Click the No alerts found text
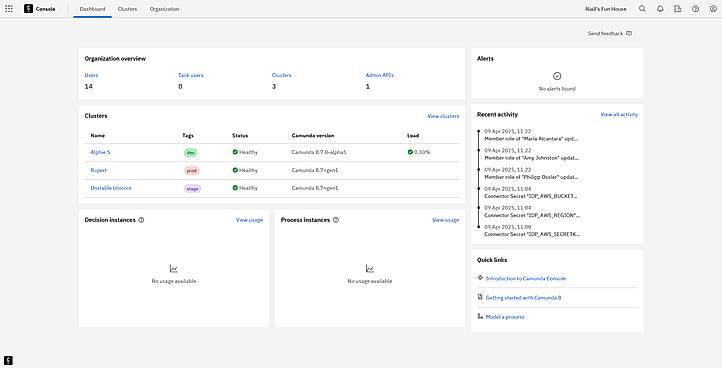The width and height of the screenshot is (722, 368). 557,88
